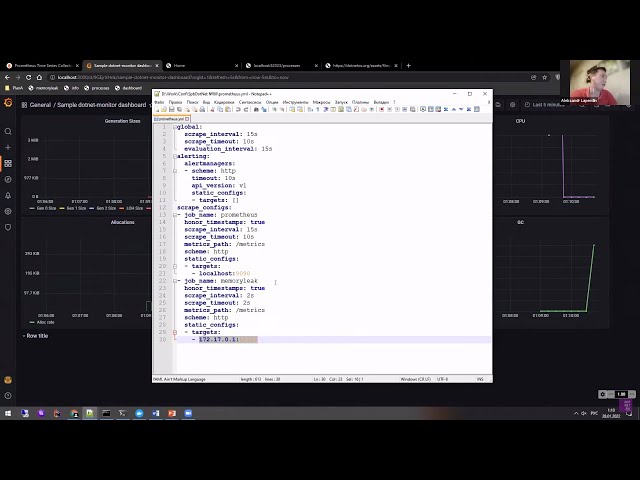
Task: Click the Zoom In toolbar icon
Action: coord(275,109)
